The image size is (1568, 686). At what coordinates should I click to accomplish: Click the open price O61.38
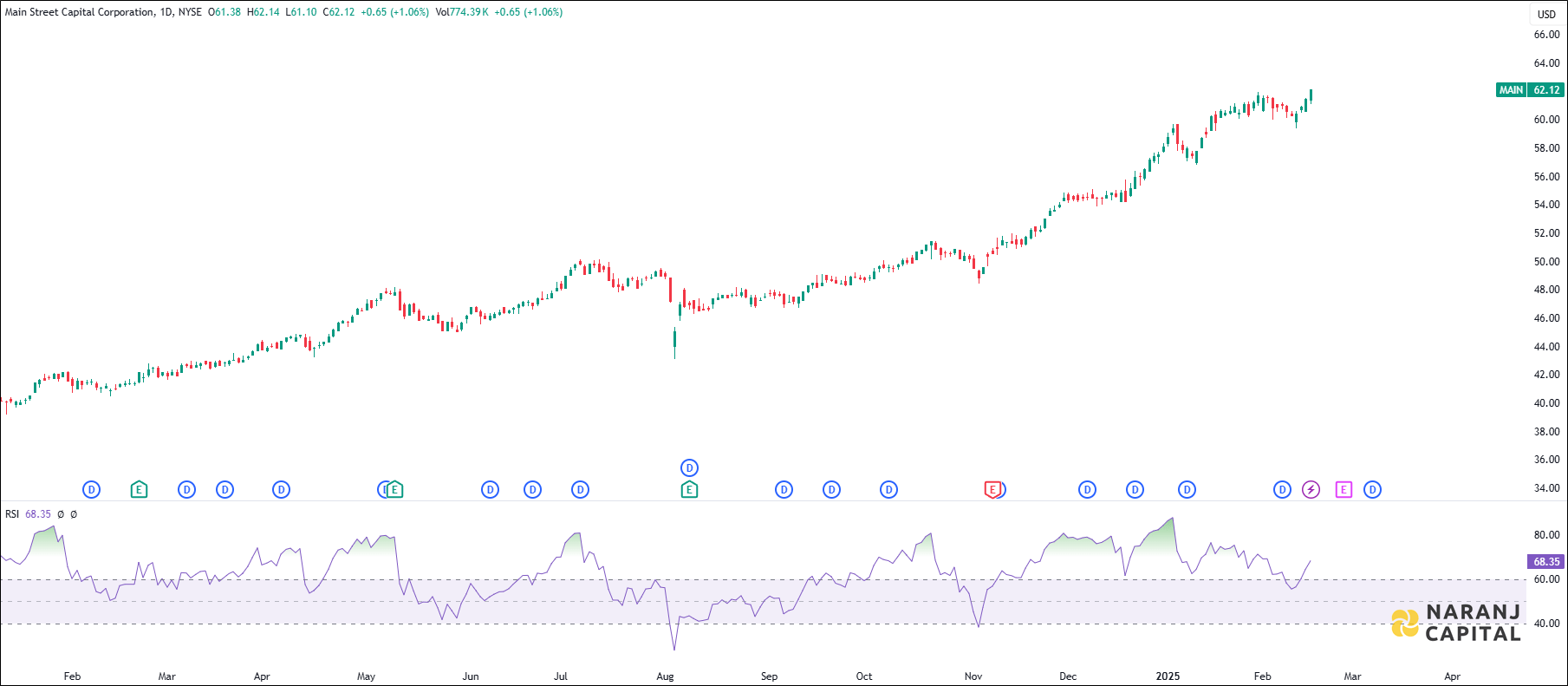[x=224, y=12]
